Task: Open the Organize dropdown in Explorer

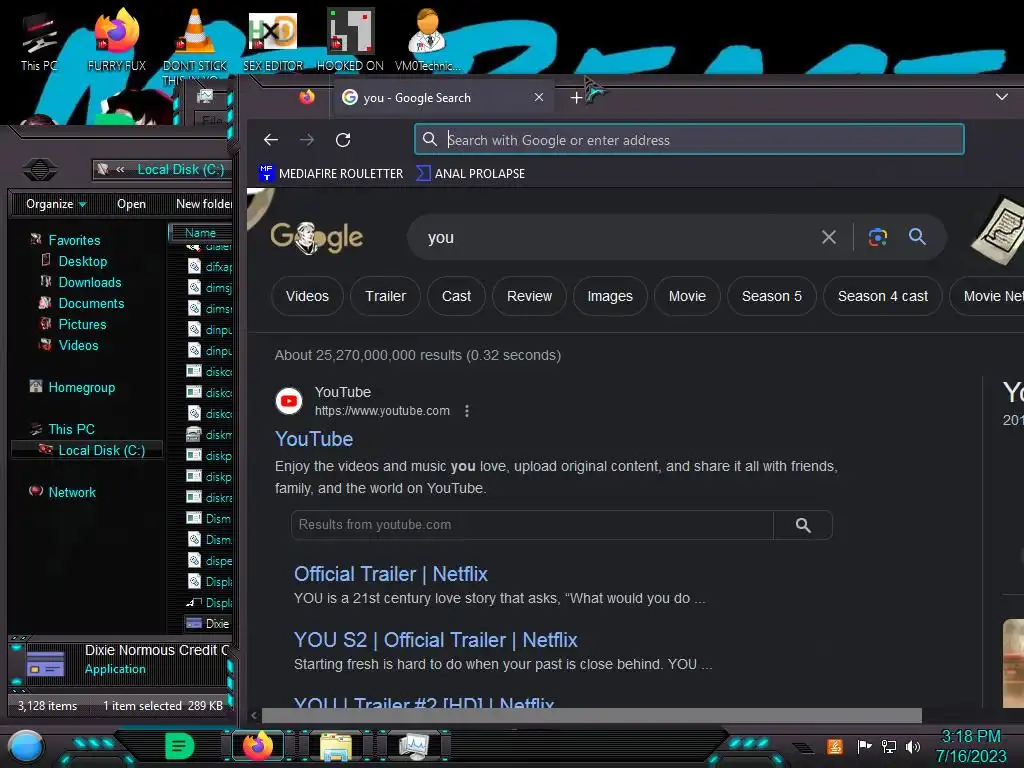Action: pyautogui.click(x=56, y=204)
